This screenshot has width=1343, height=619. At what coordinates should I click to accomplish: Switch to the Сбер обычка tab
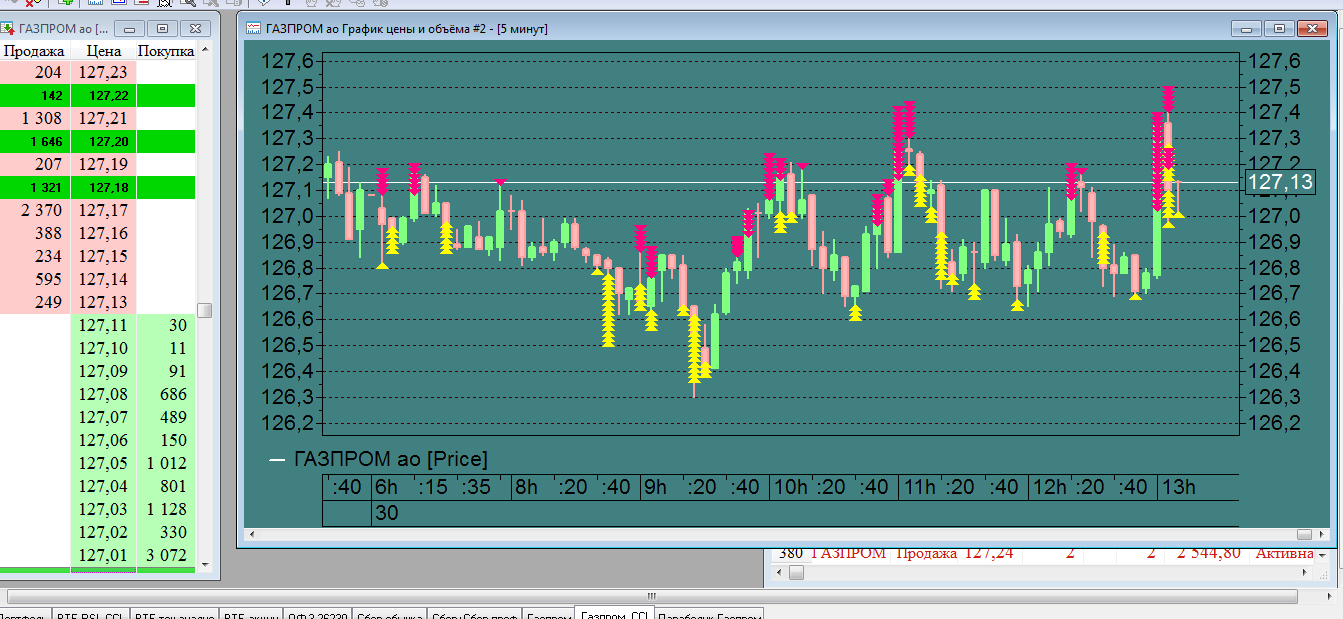389,616
